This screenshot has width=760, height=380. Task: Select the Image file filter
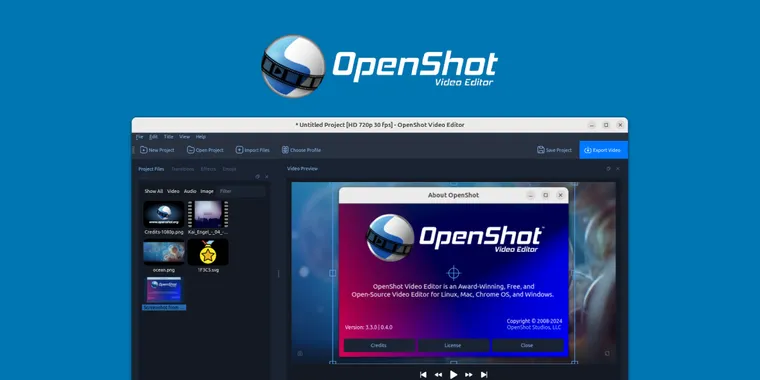click(207, 191)
